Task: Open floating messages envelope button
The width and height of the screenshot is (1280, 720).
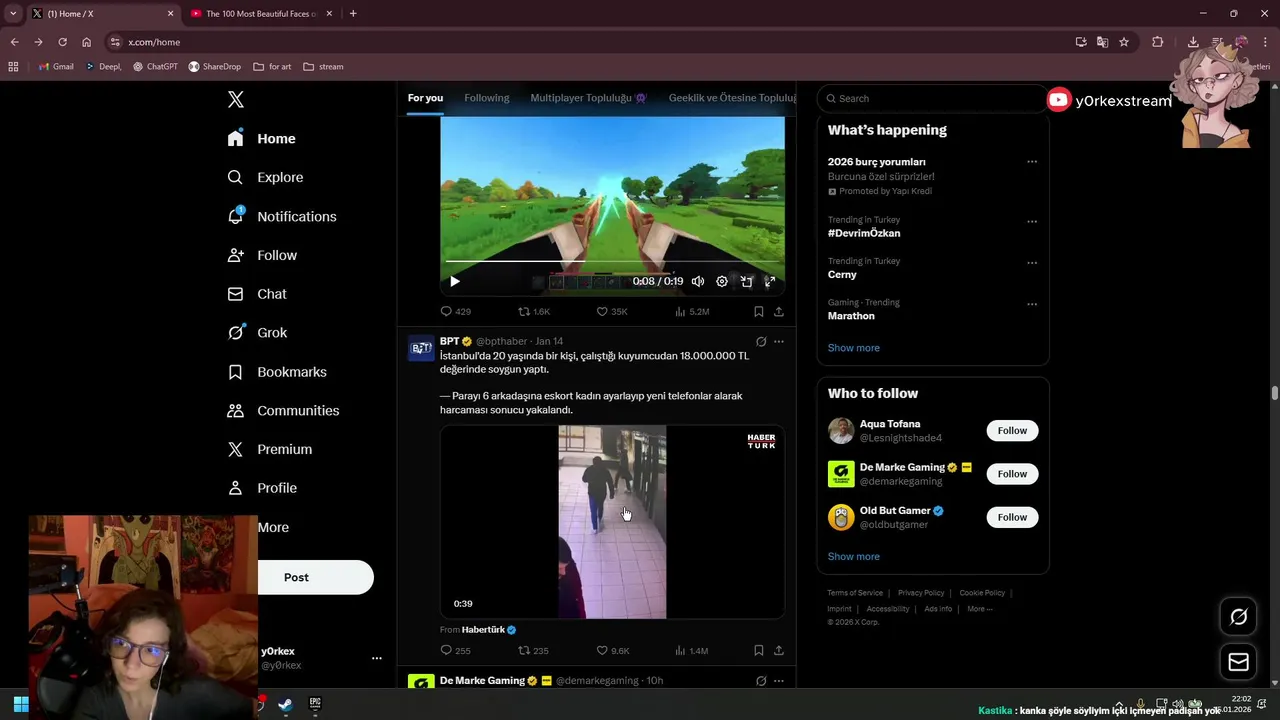Action: [x=1238, y=662]
